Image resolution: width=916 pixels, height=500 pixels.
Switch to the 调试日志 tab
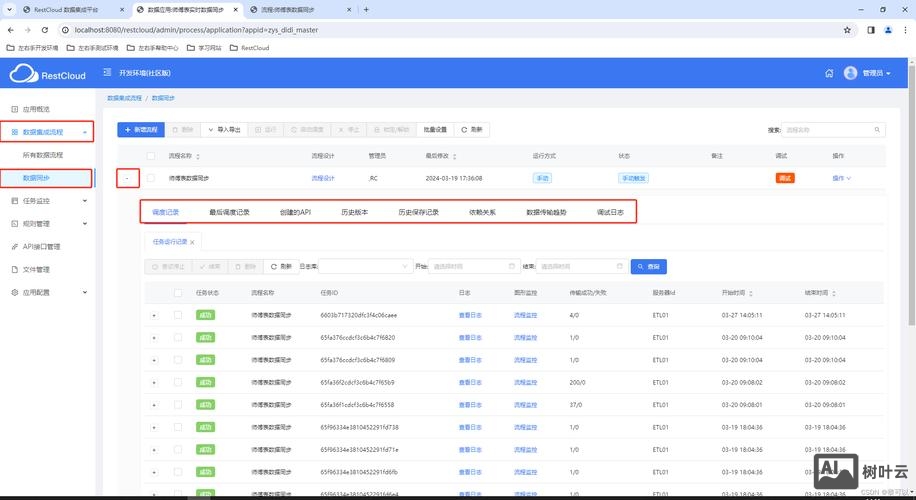(610, 212)
